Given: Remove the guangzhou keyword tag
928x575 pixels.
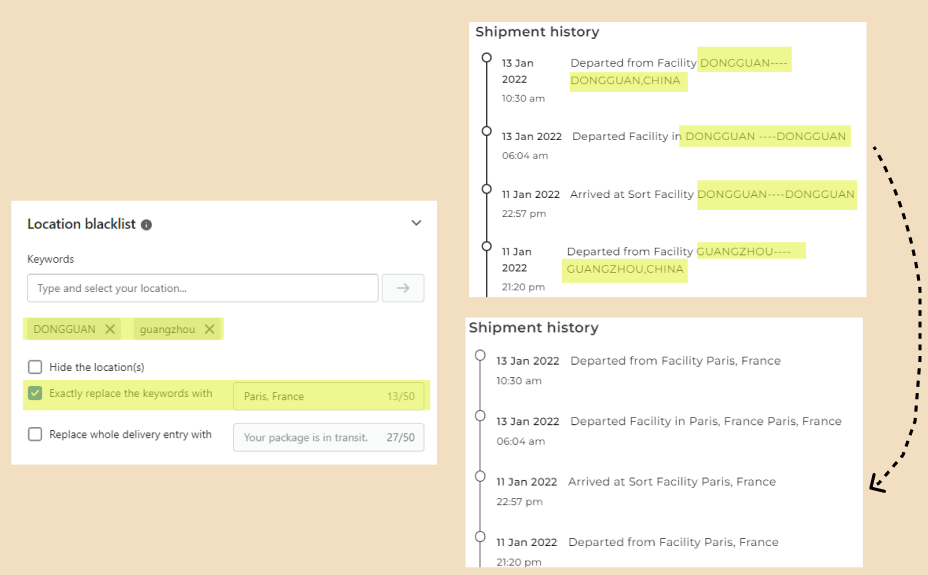Looking at the screenshot, I should [209, 329].
